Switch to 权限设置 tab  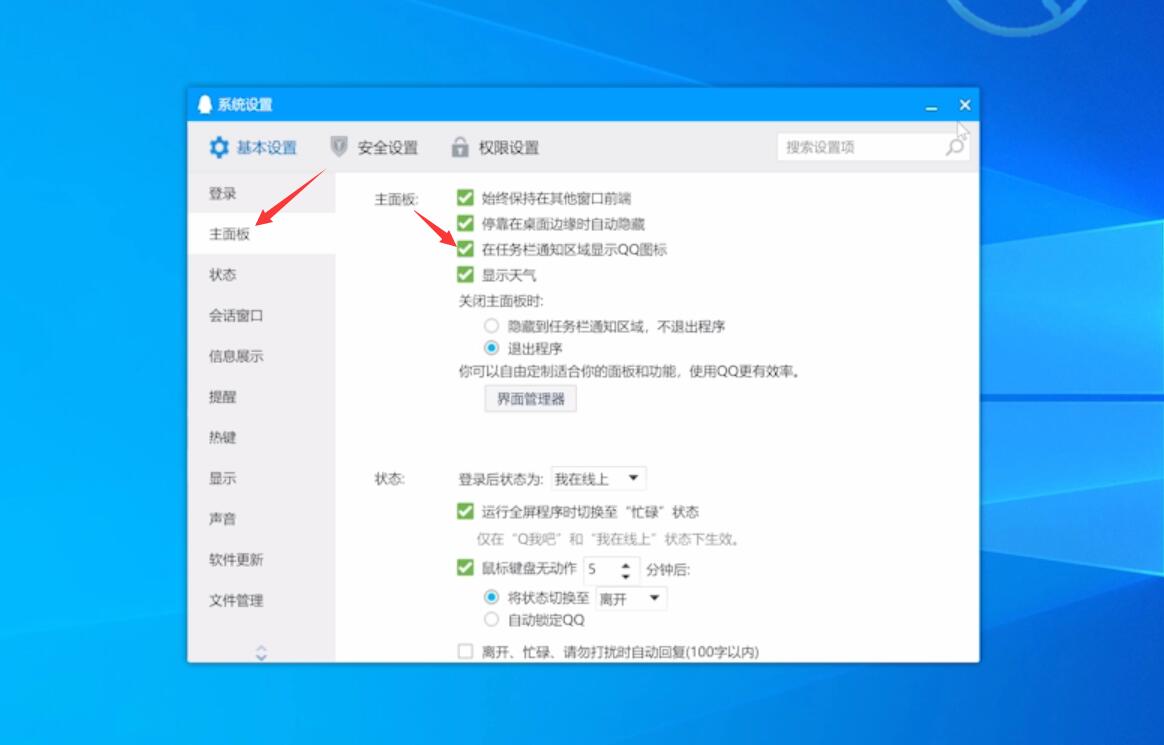(495, 147)
